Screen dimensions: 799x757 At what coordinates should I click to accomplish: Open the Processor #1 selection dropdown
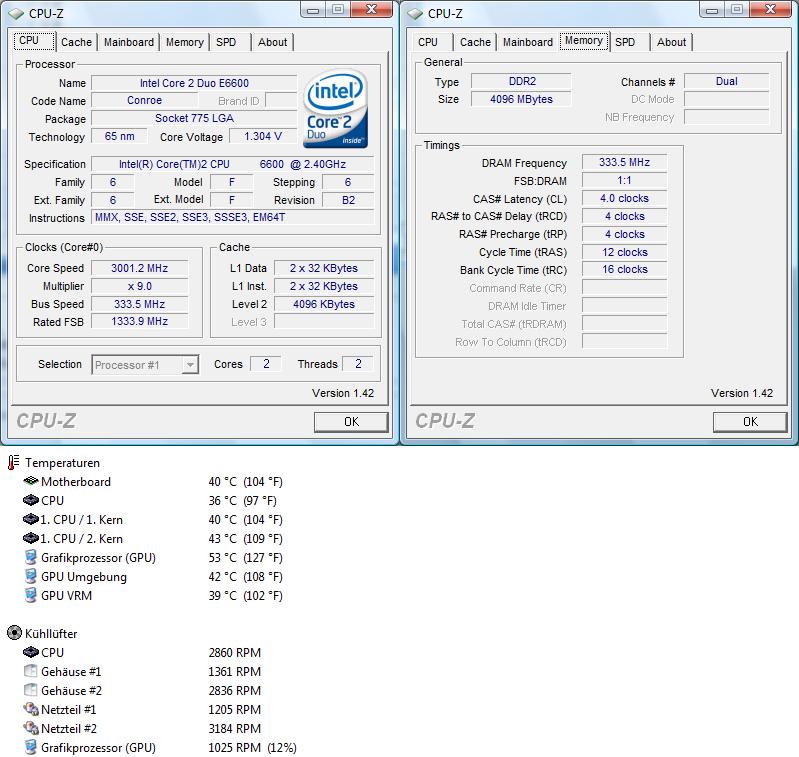(145, 365)
